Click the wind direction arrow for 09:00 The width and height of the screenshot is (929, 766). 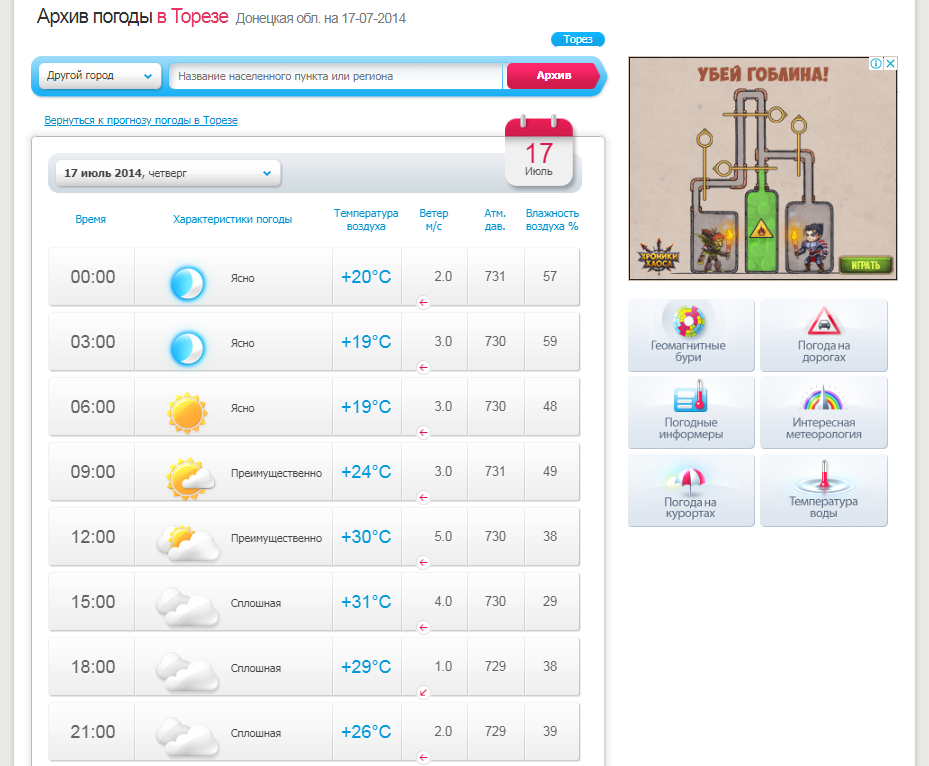click(x=423, y=498)
